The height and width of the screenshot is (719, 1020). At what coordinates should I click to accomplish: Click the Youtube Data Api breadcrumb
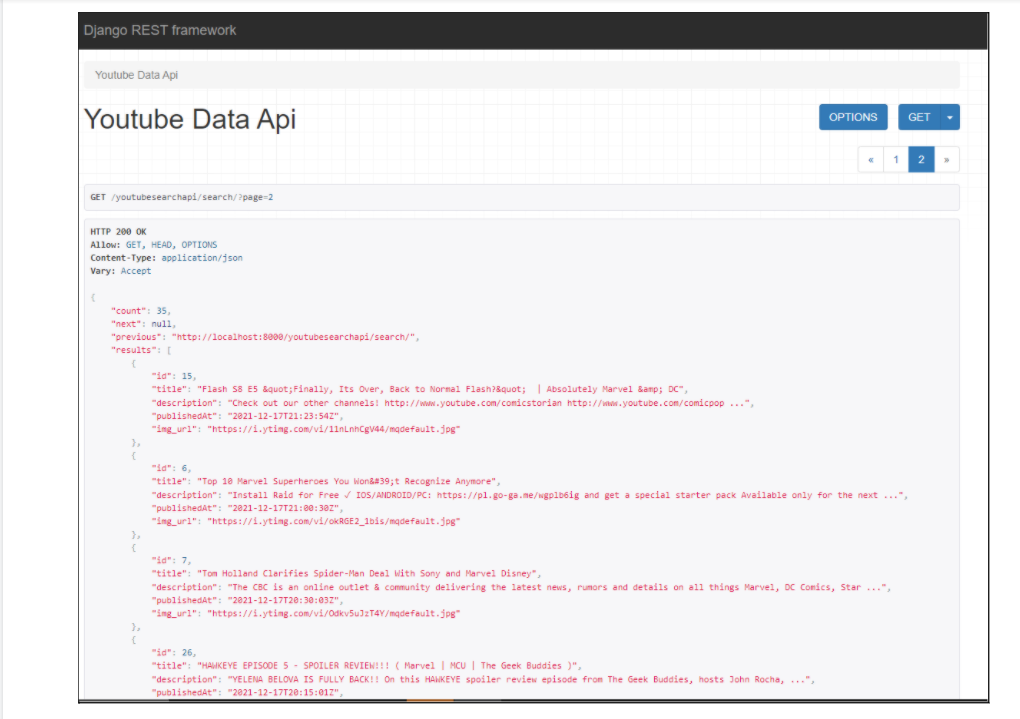click(137, 75)
